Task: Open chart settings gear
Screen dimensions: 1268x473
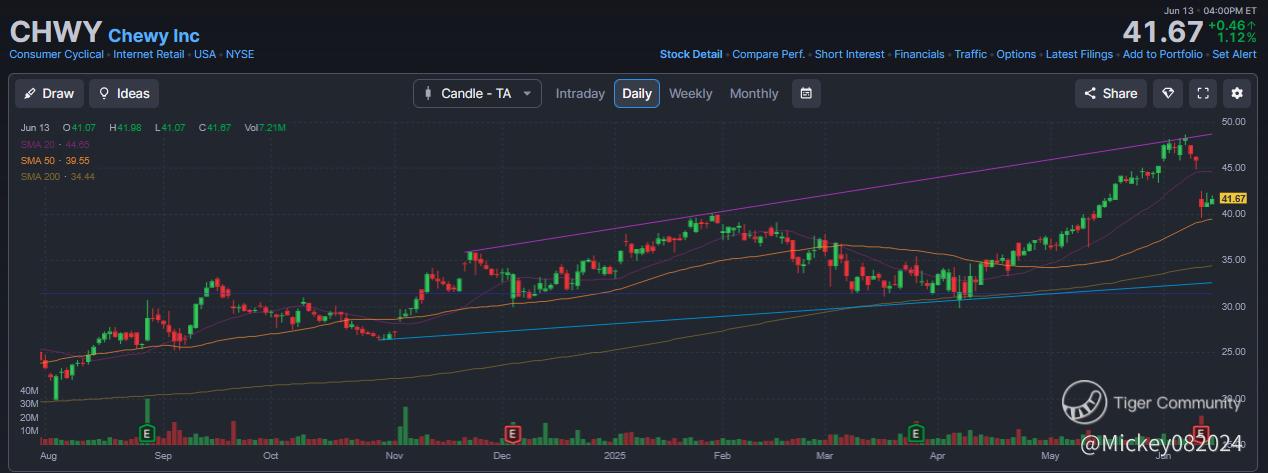Action: pyautogui.click(x=1237, y=93)
